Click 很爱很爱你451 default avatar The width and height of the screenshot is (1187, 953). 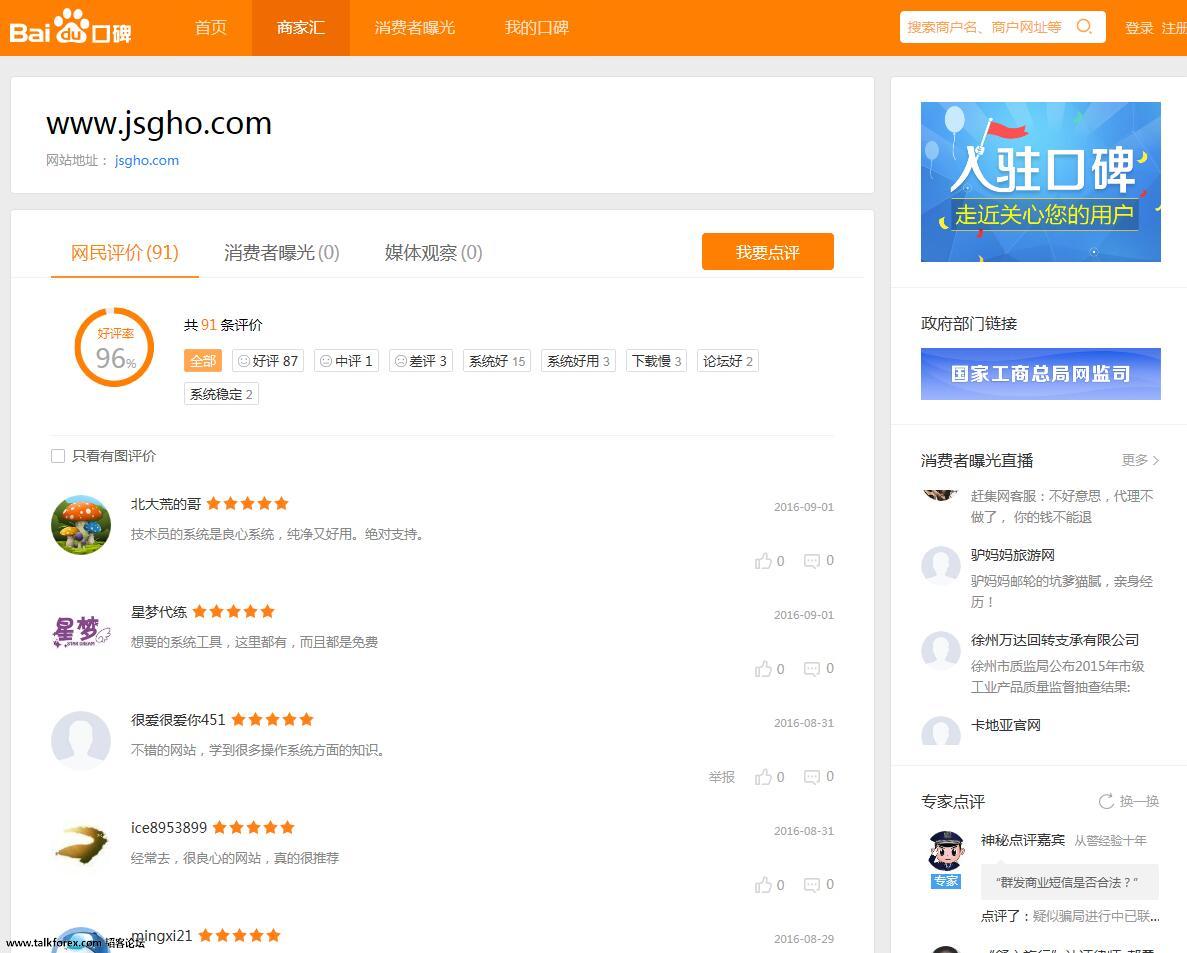81,740
